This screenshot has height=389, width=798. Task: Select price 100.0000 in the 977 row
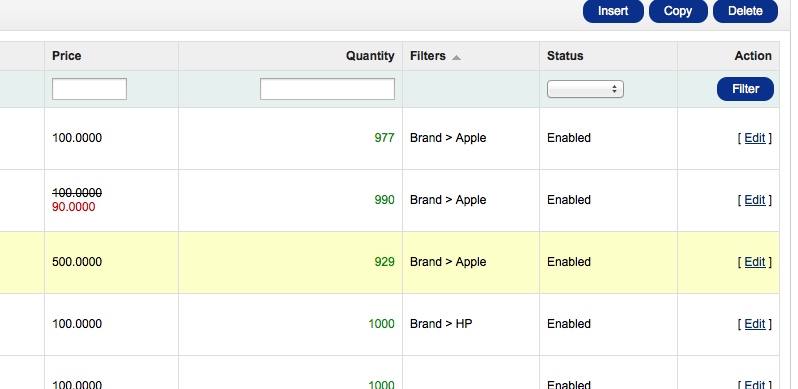point(77,138)
